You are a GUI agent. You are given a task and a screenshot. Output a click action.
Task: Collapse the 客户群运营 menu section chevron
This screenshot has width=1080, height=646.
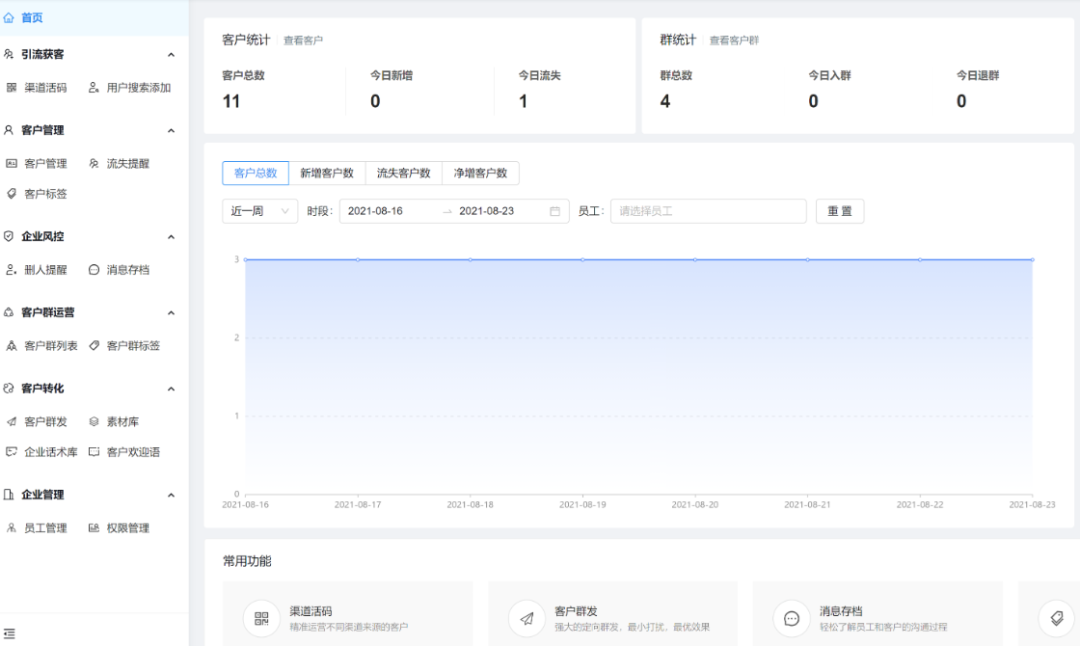click(x=171, y=313)
